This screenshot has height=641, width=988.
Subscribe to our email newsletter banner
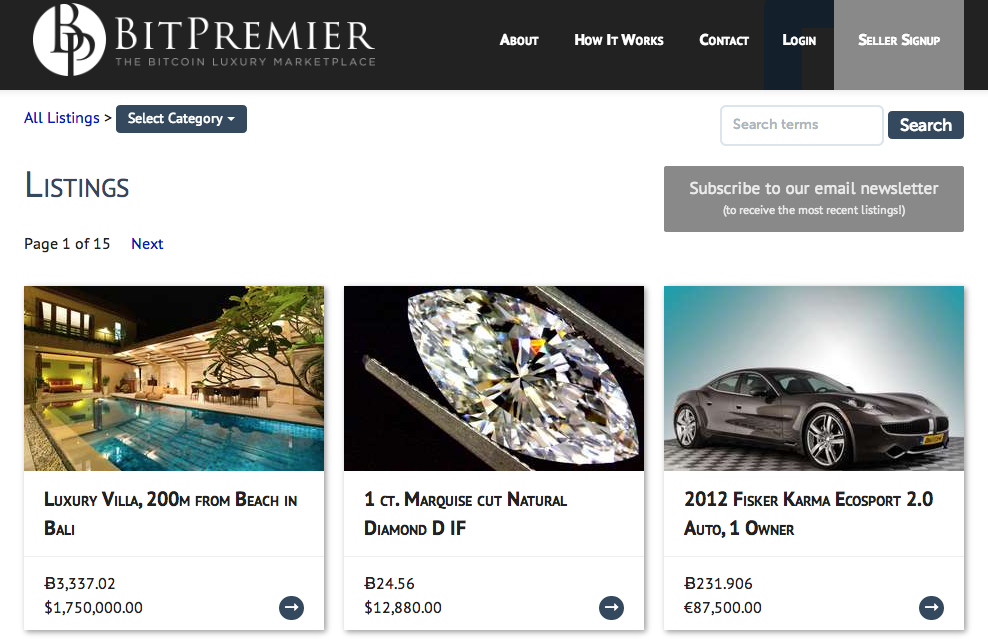tap(813, 199)
